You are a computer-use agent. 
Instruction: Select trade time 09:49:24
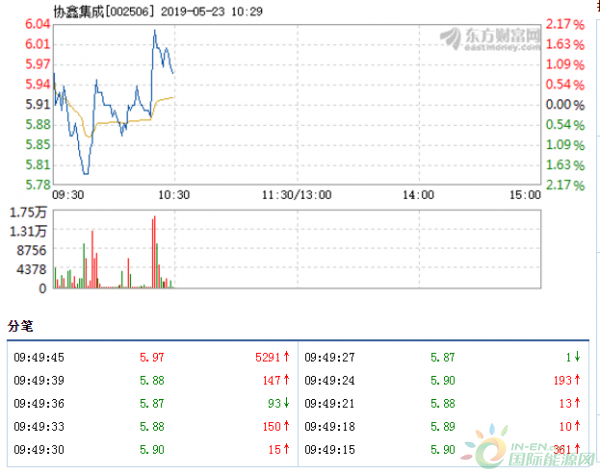coord(330,381)
